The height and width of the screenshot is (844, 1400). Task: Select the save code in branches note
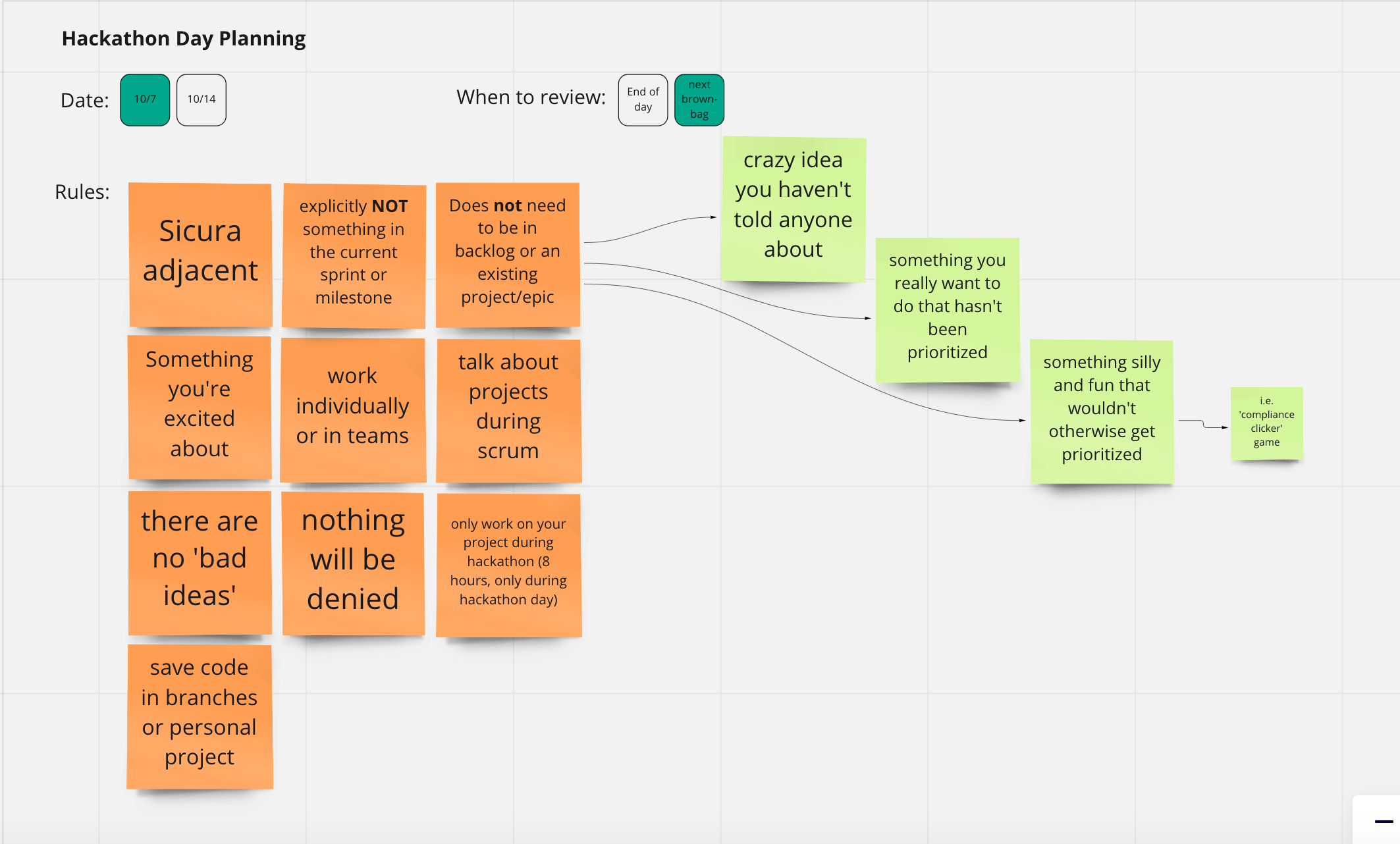coord(200,716)
